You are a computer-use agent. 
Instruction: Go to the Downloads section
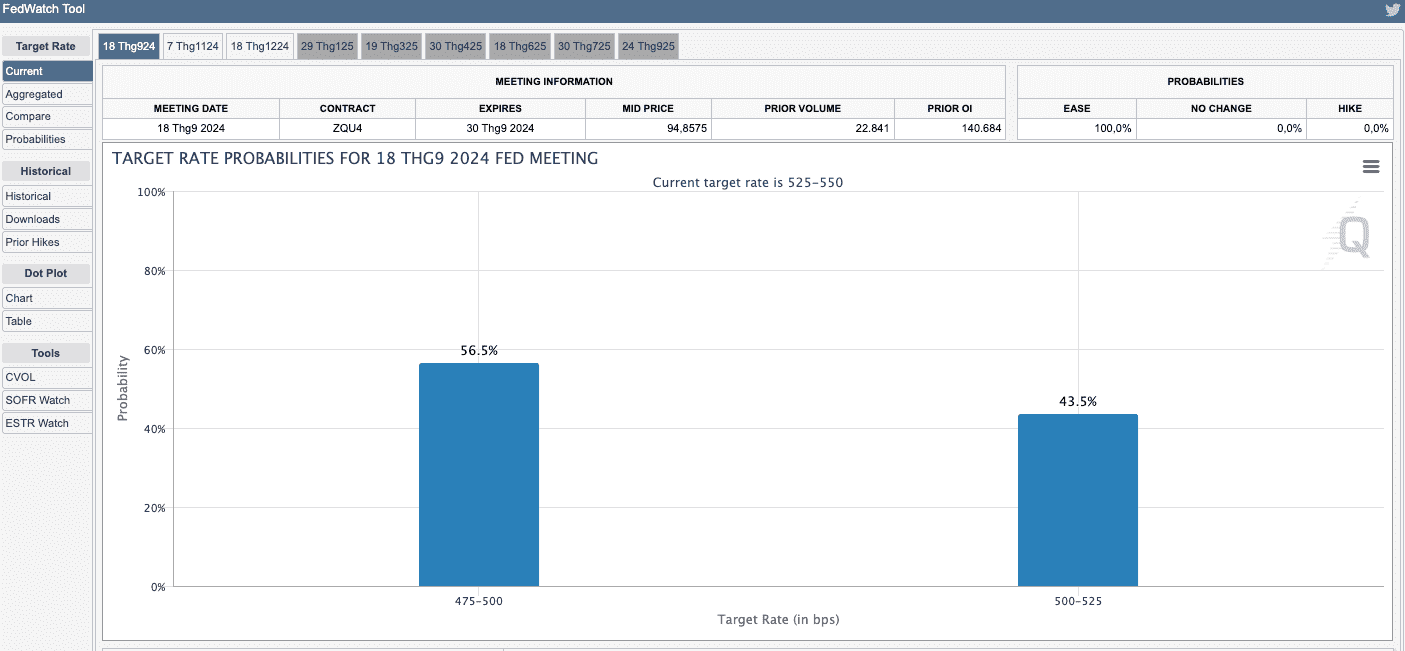[47, 220]
